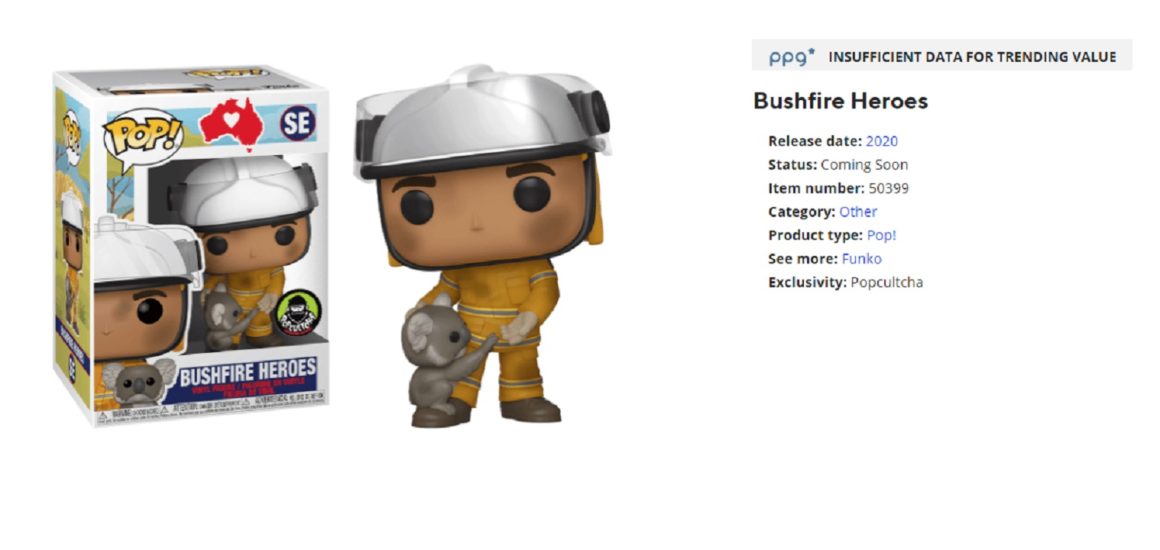Click the SE badge on the box
Viewport: 1160px width, 550px height.
click(x=298, y=122)
